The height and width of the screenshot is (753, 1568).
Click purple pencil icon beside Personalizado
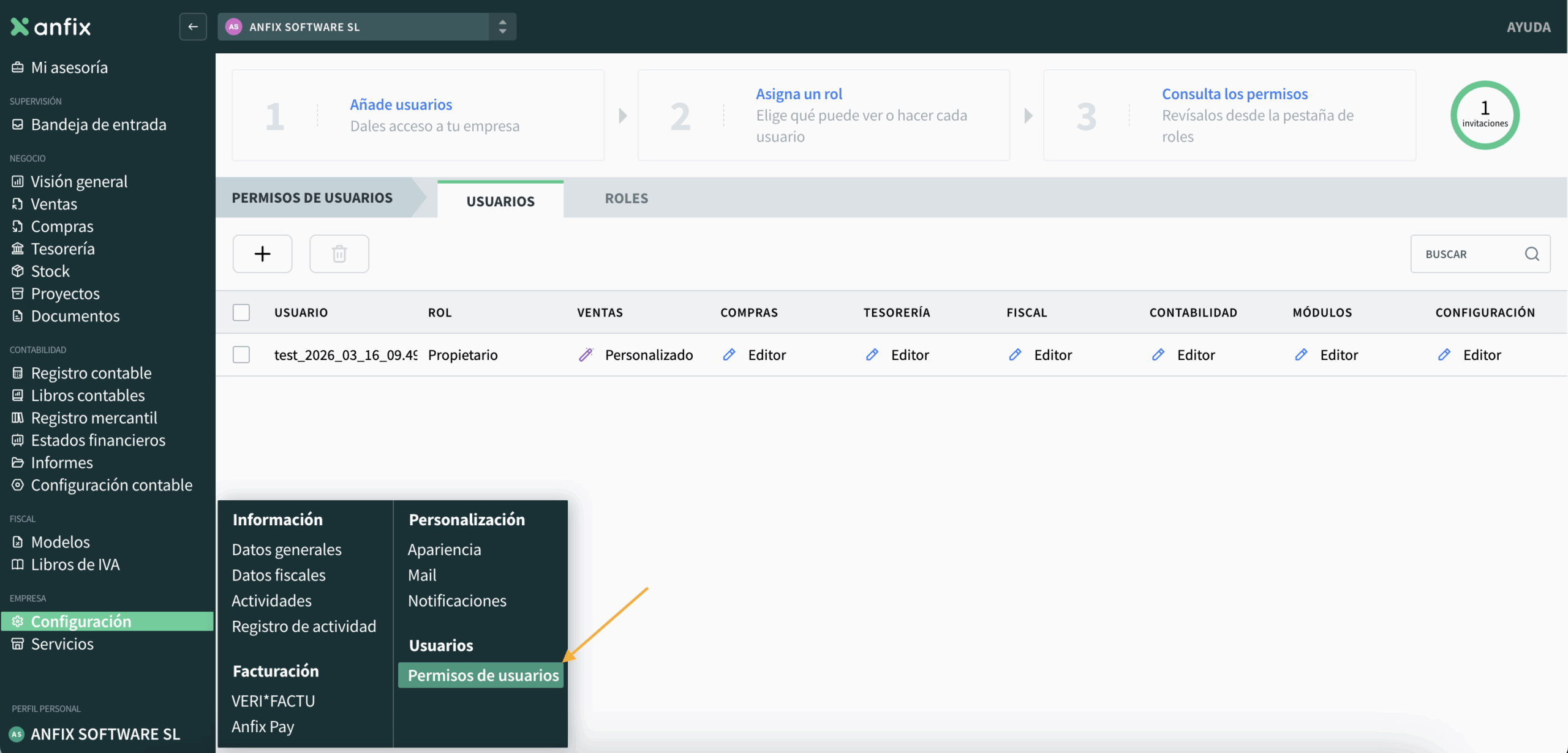(x=586, y=354)
